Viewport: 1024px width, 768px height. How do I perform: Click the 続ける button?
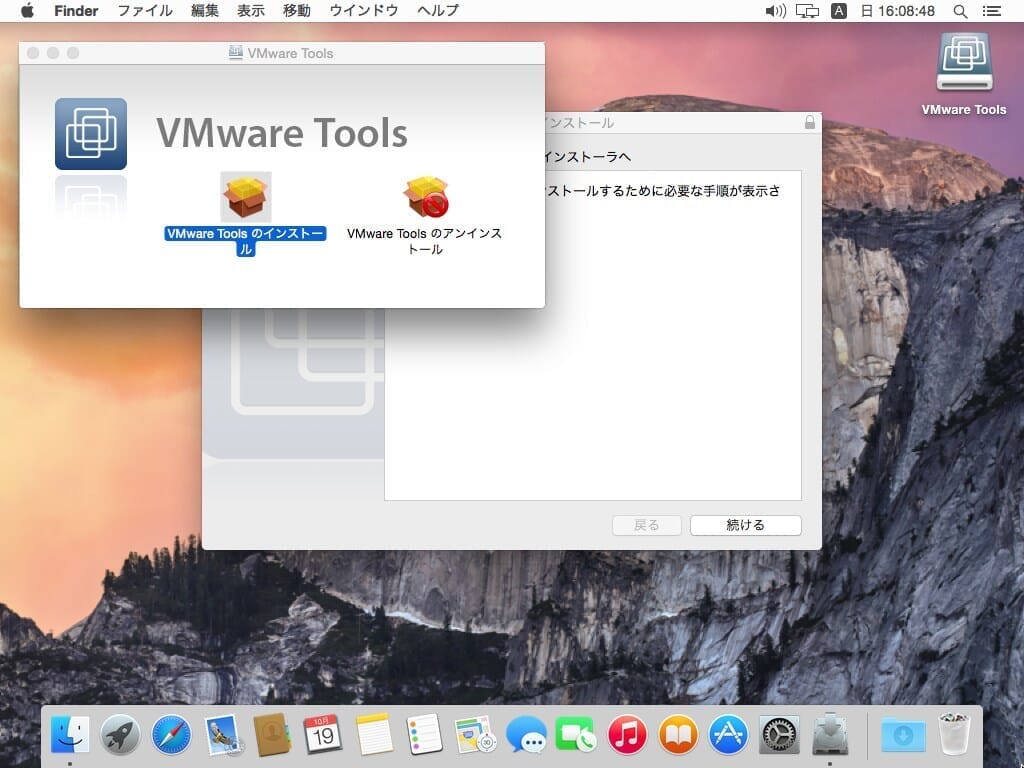pos(745,525)
